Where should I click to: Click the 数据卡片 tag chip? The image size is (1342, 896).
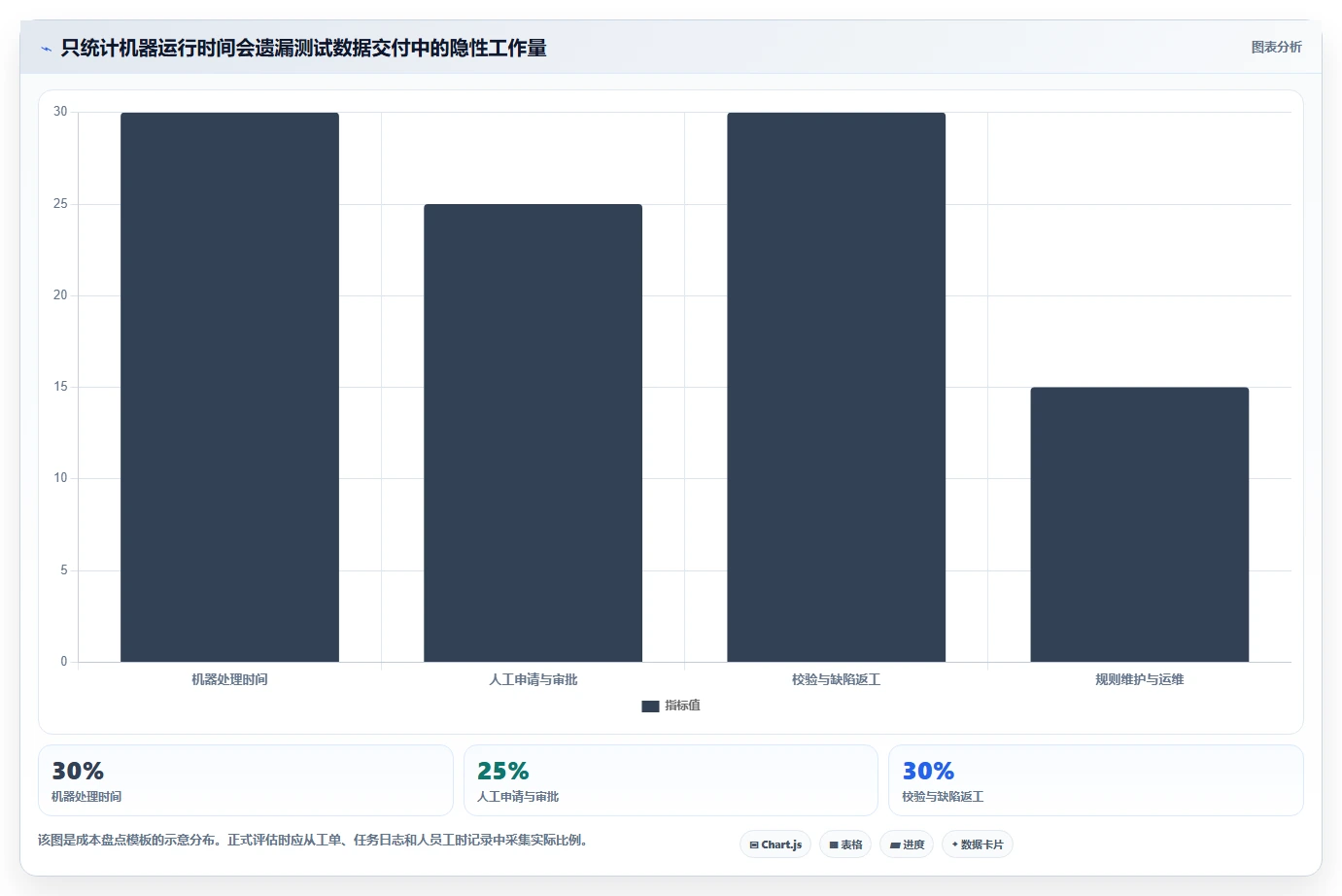(978, 844)
